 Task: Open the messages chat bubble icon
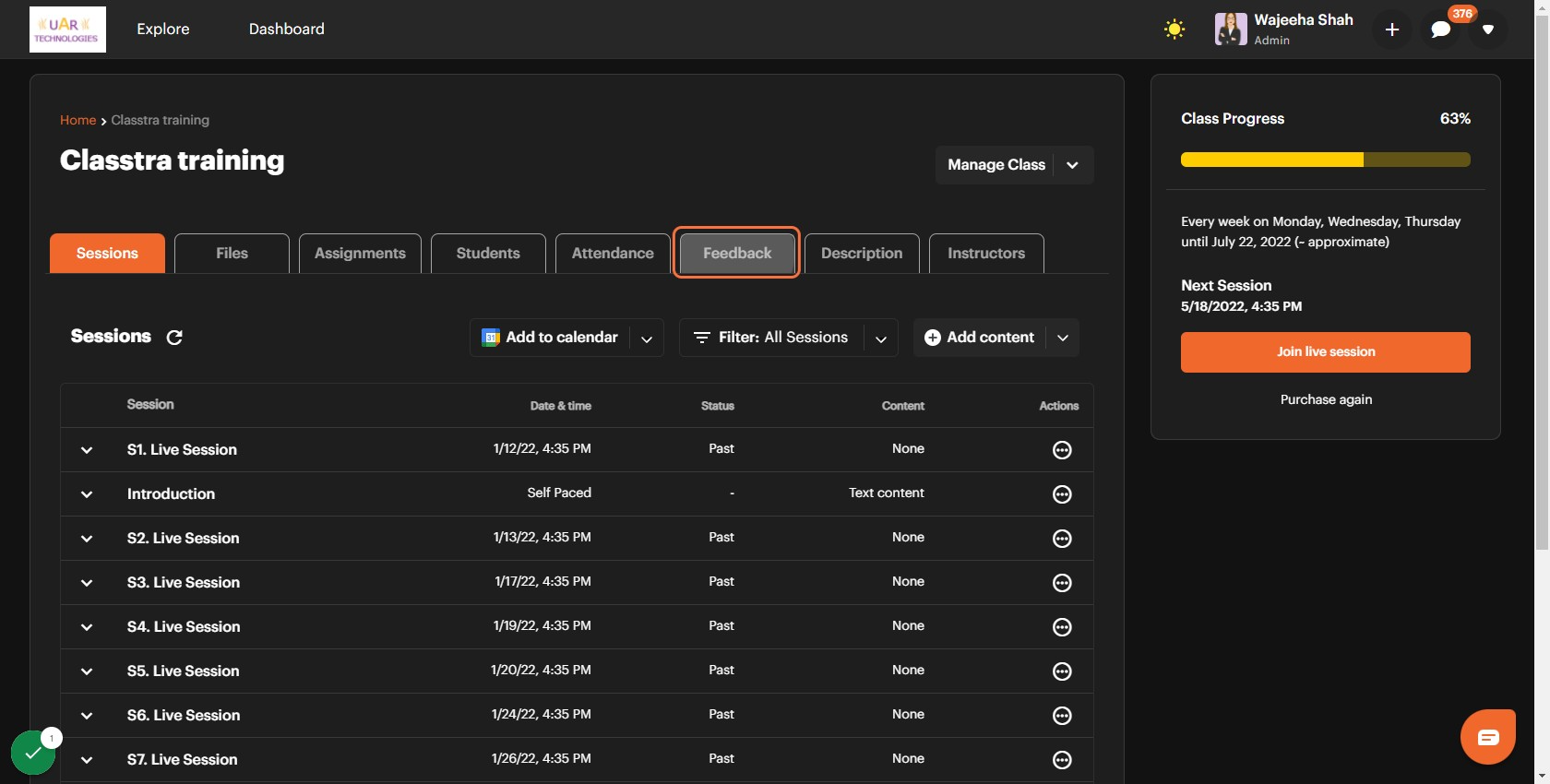(x=1440, y=30)
